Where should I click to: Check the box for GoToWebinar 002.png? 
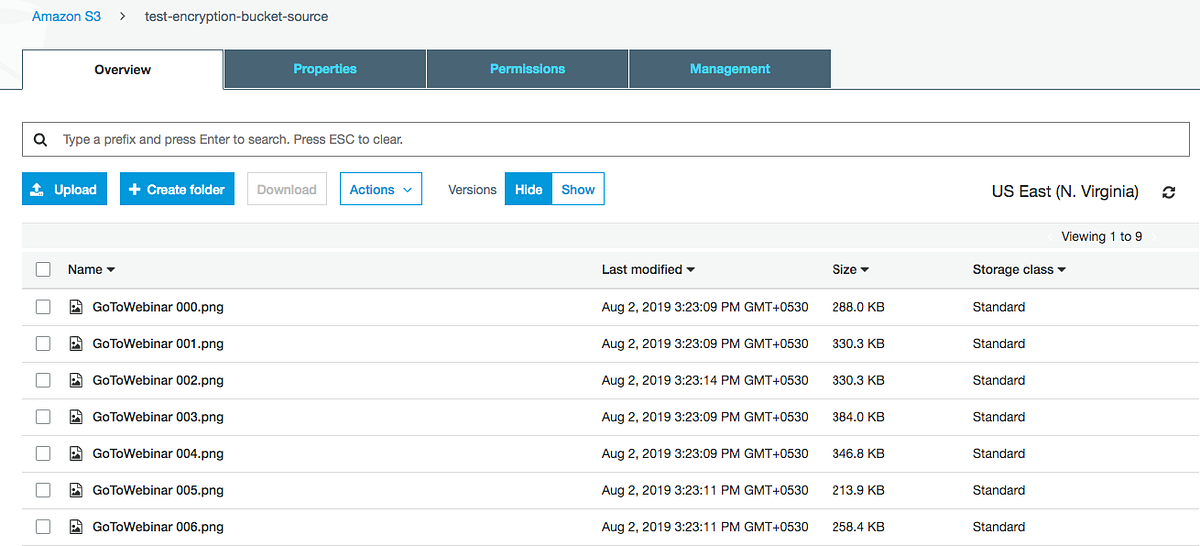click(43, 380)
